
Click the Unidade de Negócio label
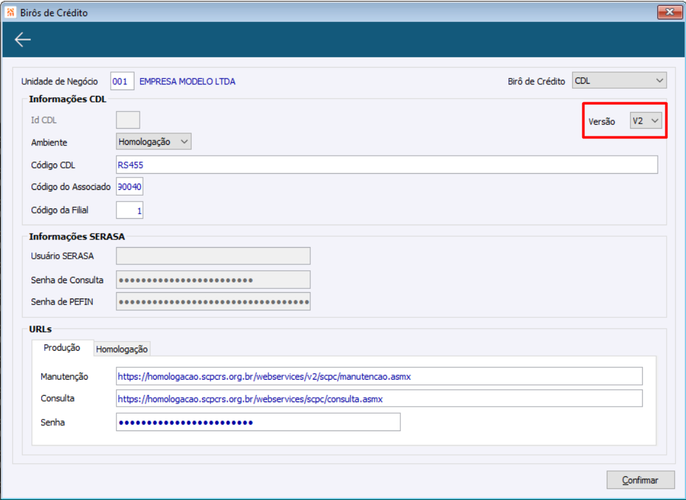click(x=60, y=81)
